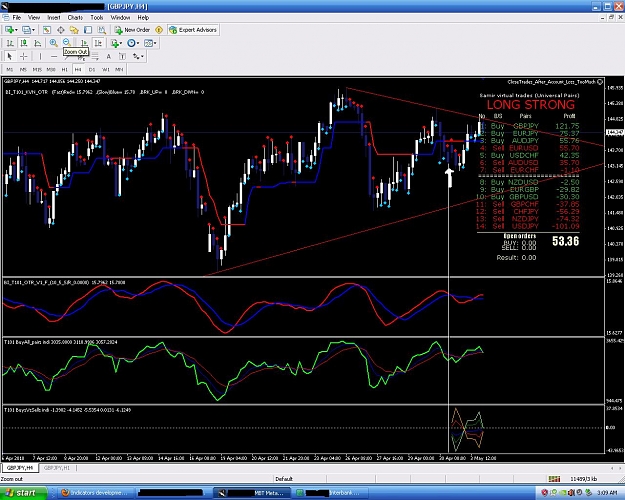
Task: Open the indicators list icon
Action: click(115, 43)
